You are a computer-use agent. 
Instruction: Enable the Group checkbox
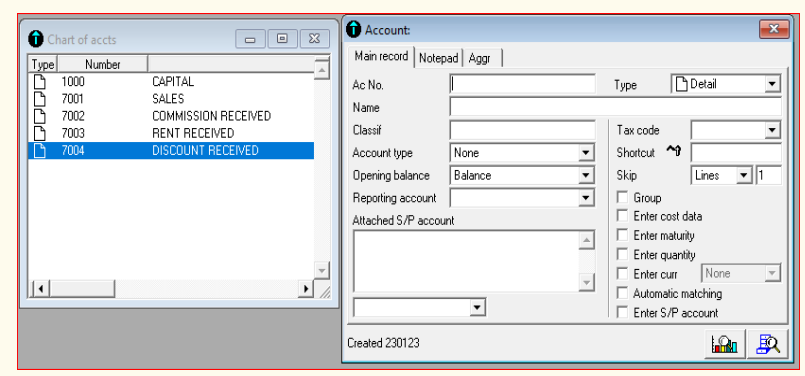click(623, 197)
